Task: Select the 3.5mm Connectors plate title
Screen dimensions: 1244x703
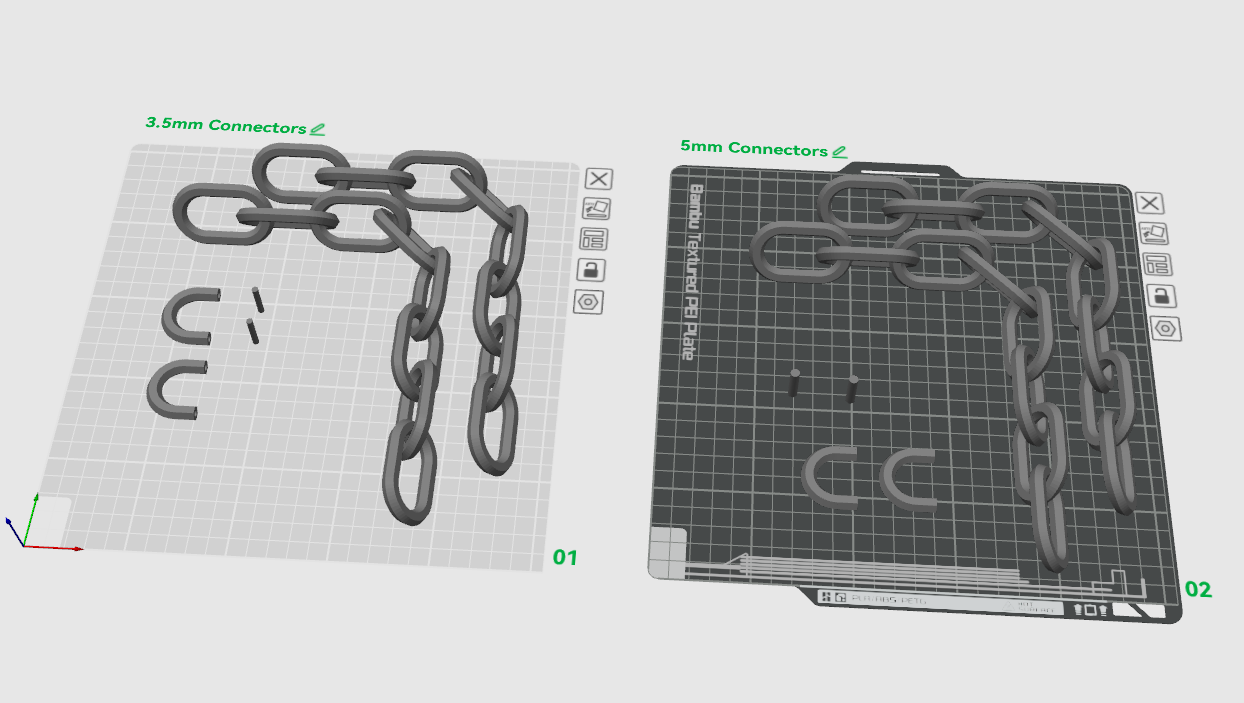Action: coord(226,126)
